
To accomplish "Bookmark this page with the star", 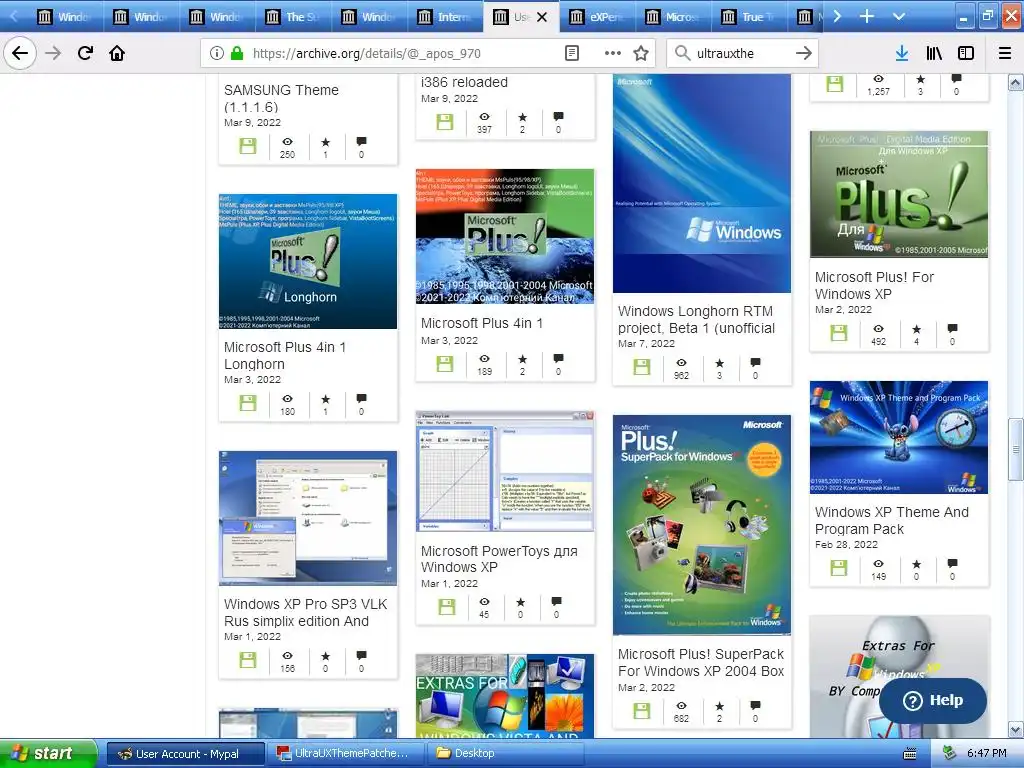I will 641,53.
